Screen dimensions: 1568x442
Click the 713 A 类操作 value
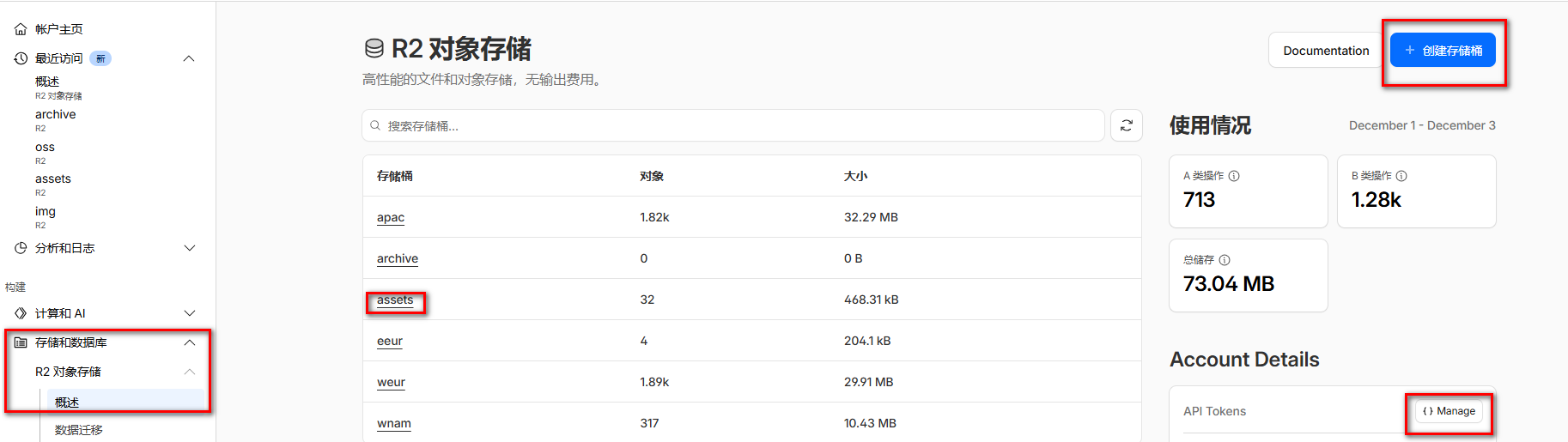pos(1200,200)
